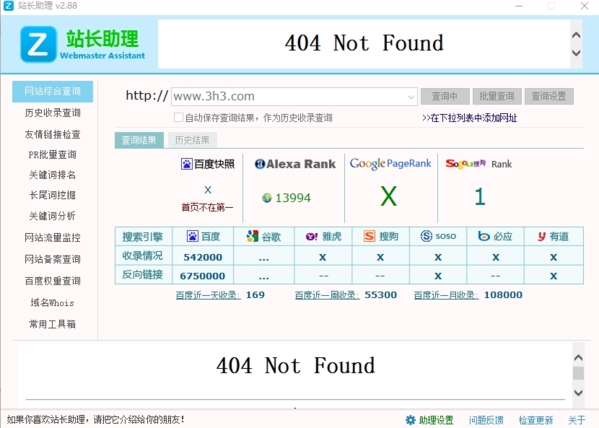Open PR批量查询 in the sidebar
Image resolution: width=599 pixels, height=428 pixels.
(x=53, y=155)
